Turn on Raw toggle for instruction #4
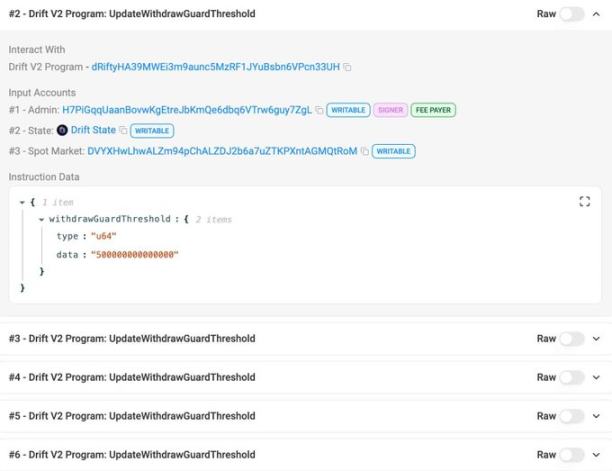612x471 pixels. pyautogui.click(x=572, y=378)
